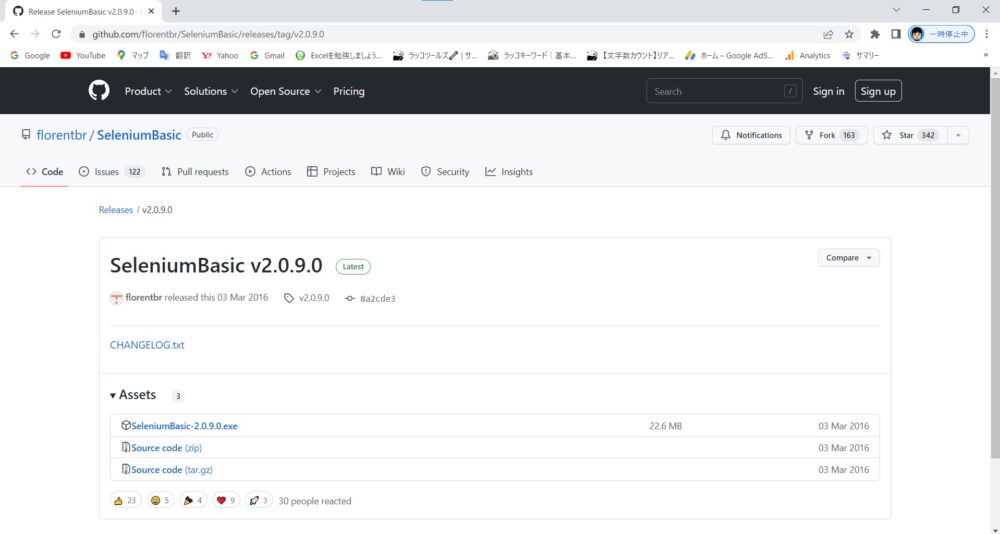The image size is (1000, 534).
Task: Click the address bar URL
Action: click(208, 34)
